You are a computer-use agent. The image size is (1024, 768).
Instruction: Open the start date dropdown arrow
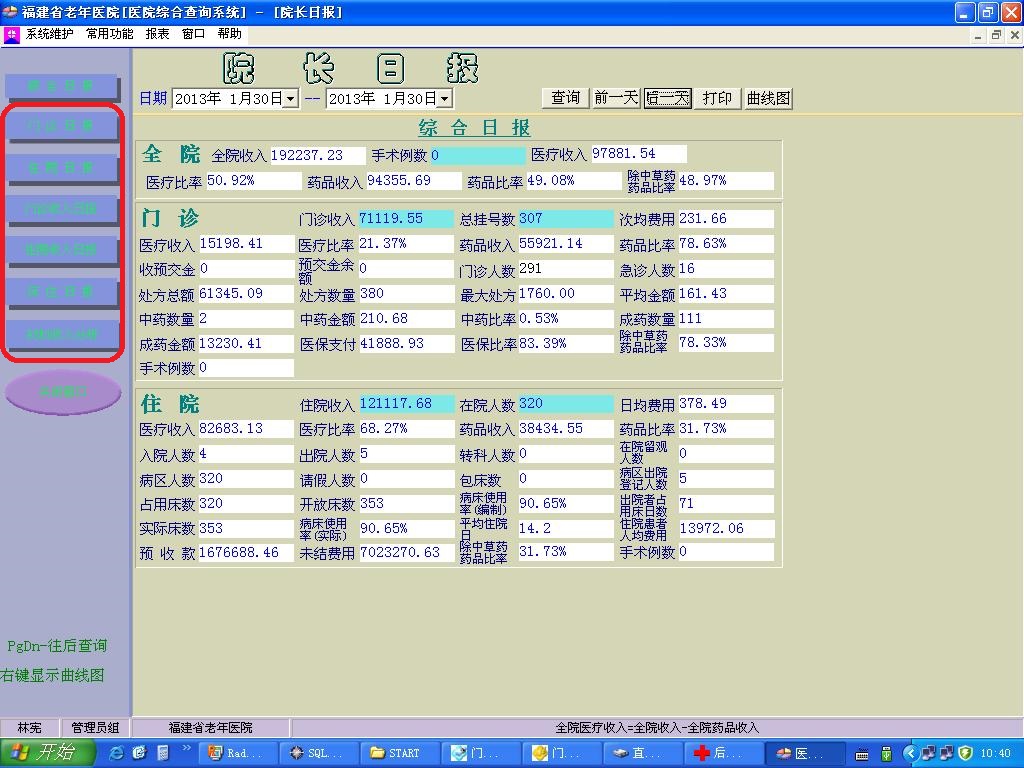pyautogui.click(x=291, y=99)
